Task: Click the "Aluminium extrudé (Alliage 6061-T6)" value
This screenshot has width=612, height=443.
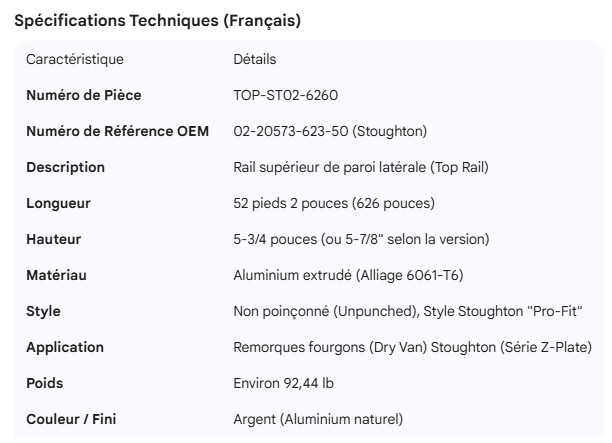Action: (x=348, y=276)
